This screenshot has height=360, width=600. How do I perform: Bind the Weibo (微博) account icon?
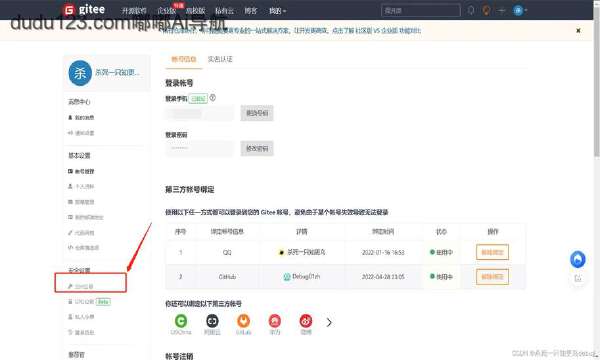tap(306, 321)
